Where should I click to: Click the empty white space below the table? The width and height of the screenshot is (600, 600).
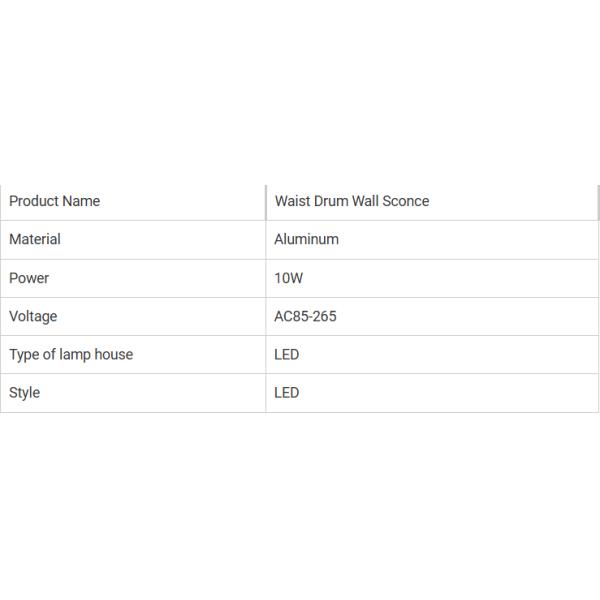[300, 500]
